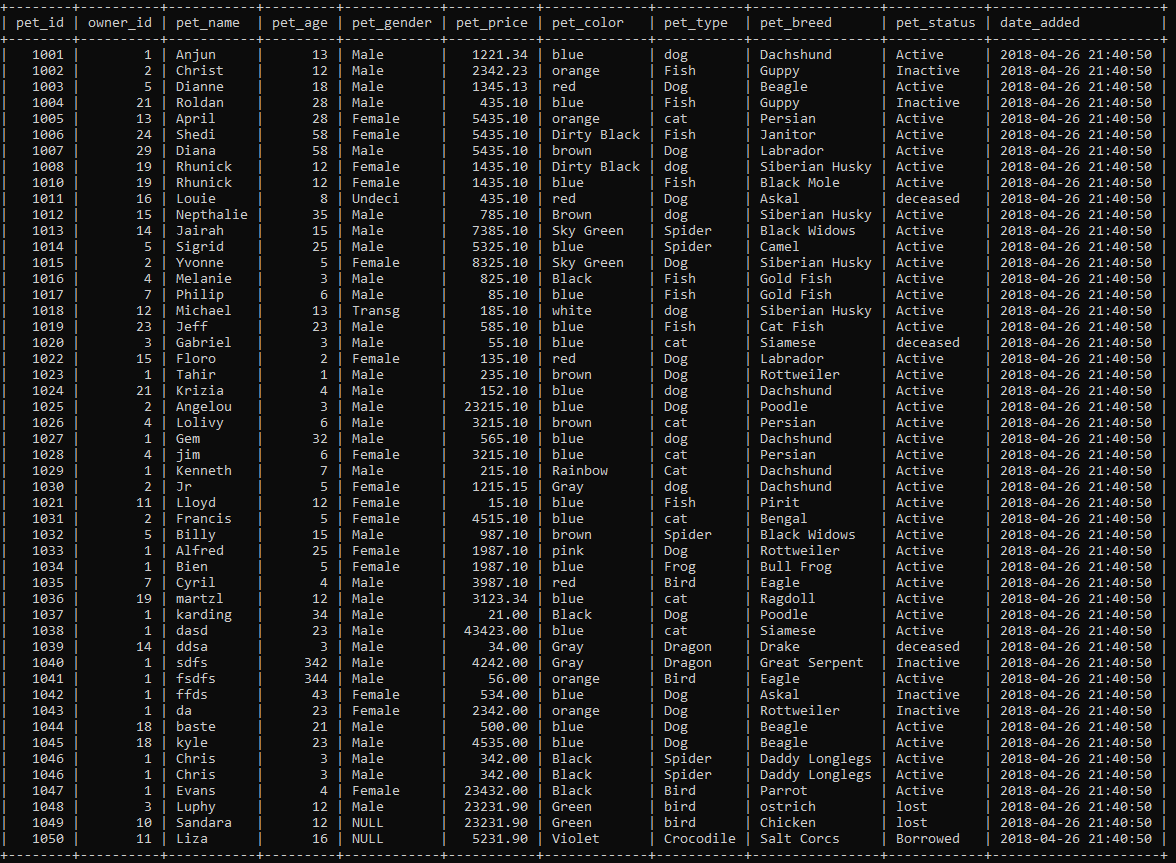The image size is (1176, 863).
Task: Select the pet_price column header
Action: 492,22
